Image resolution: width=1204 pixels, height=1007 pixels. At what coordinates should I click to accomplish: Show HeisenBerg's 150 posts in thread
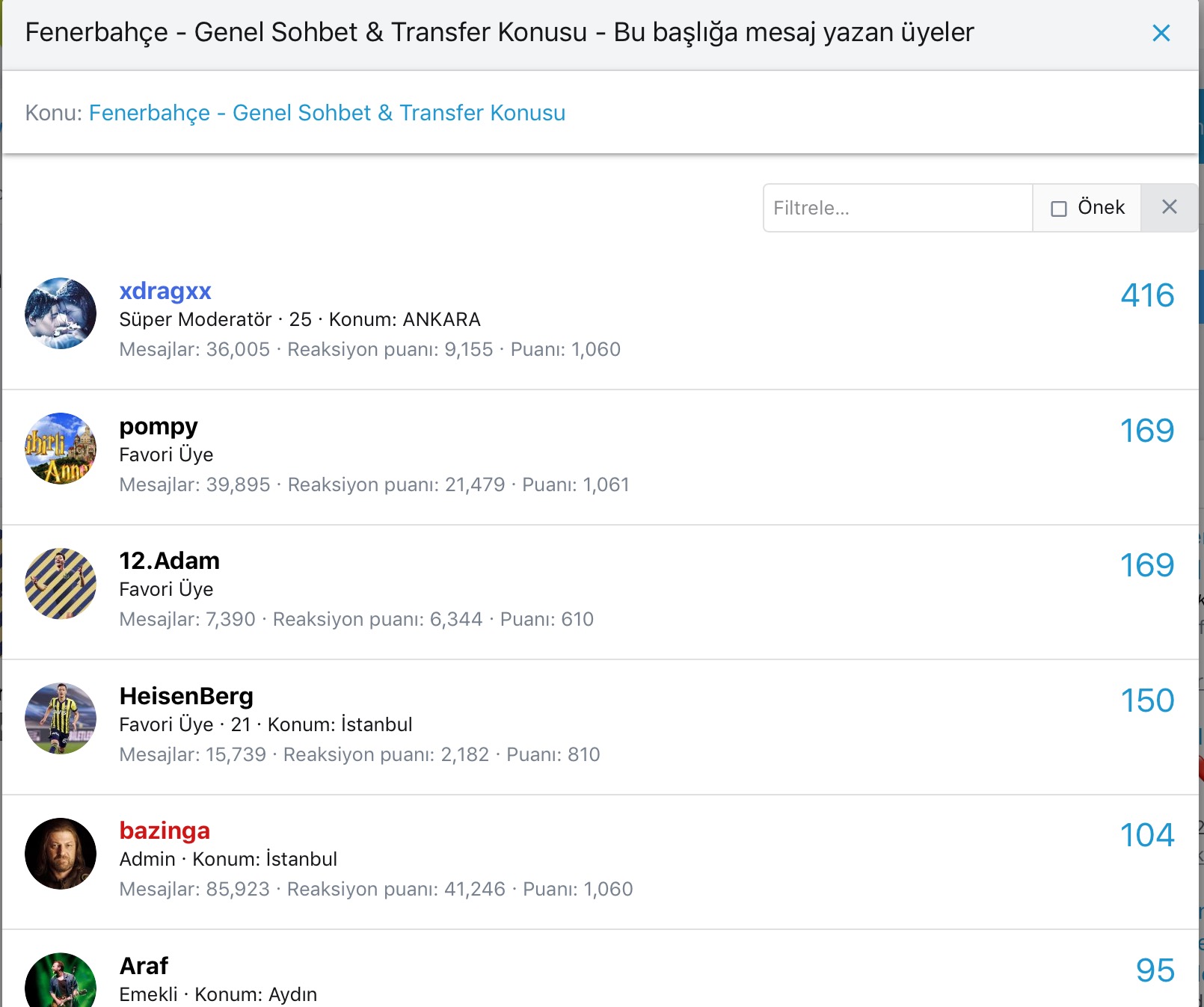point(1146,700)
